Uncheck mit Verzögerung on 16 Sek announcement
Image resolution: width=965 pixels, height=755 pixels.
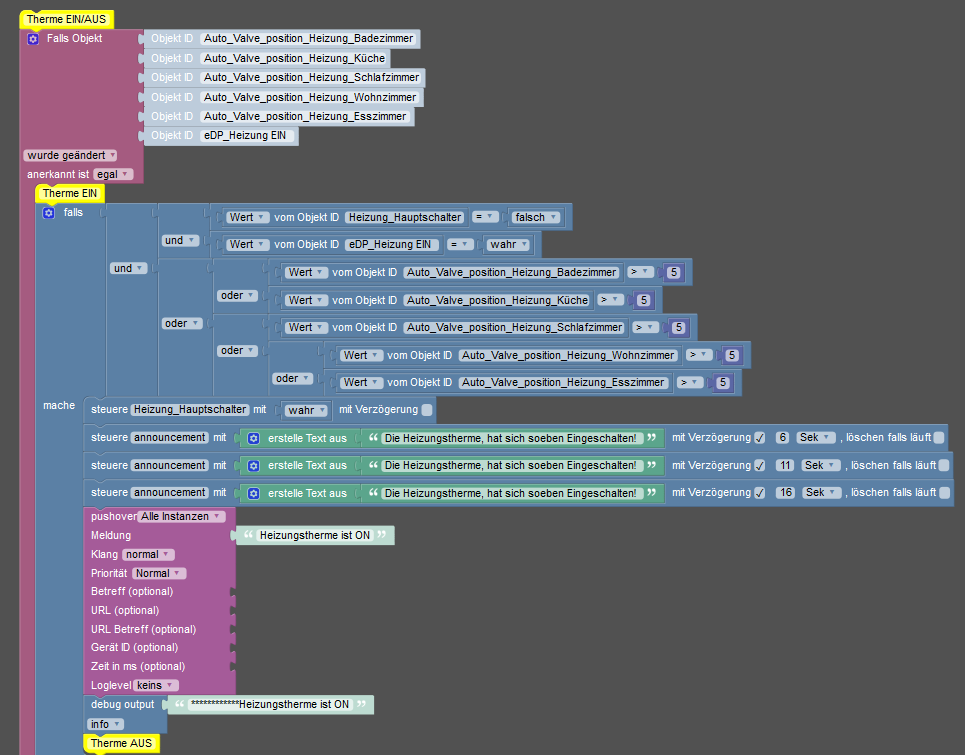point(760,492)
